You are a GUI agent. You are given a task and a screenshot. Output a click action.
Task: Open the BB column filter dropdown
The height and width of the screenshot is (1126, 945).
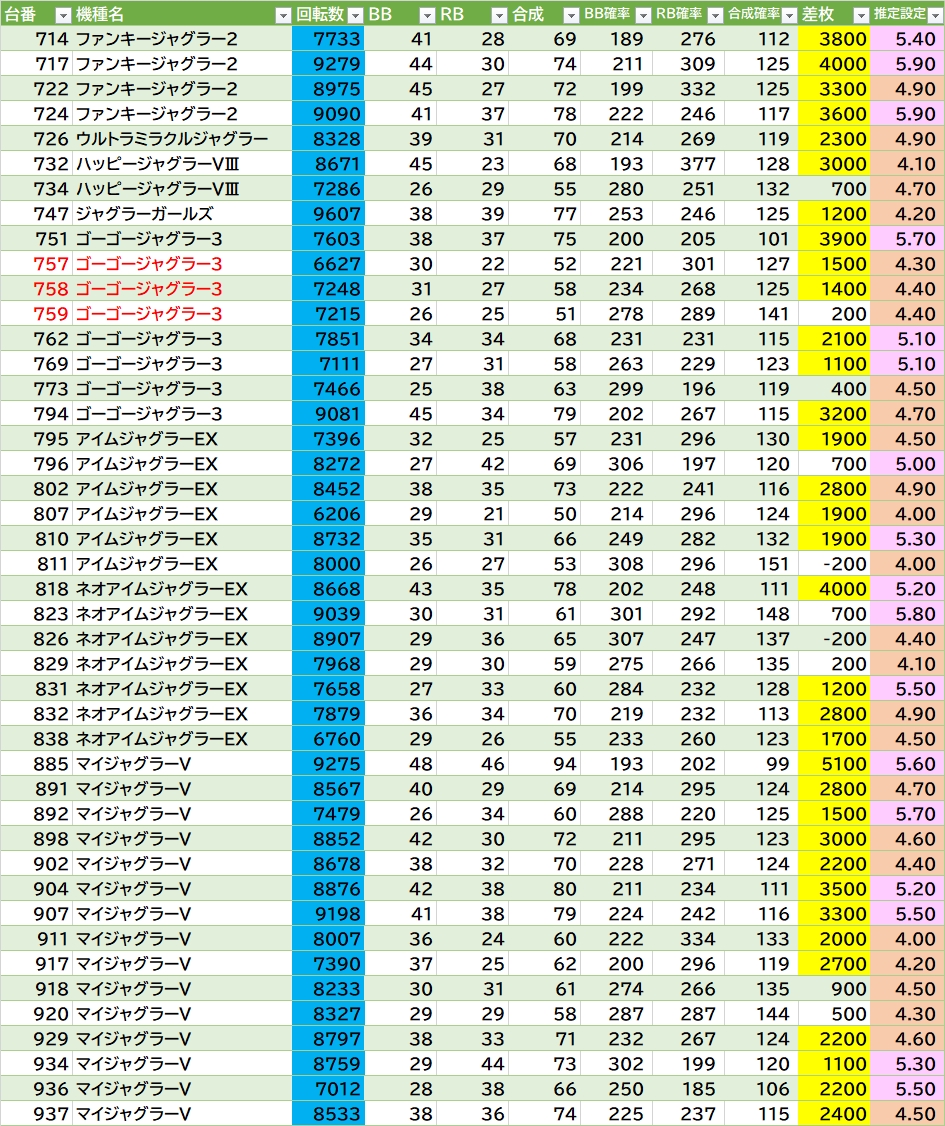(426, 15)
